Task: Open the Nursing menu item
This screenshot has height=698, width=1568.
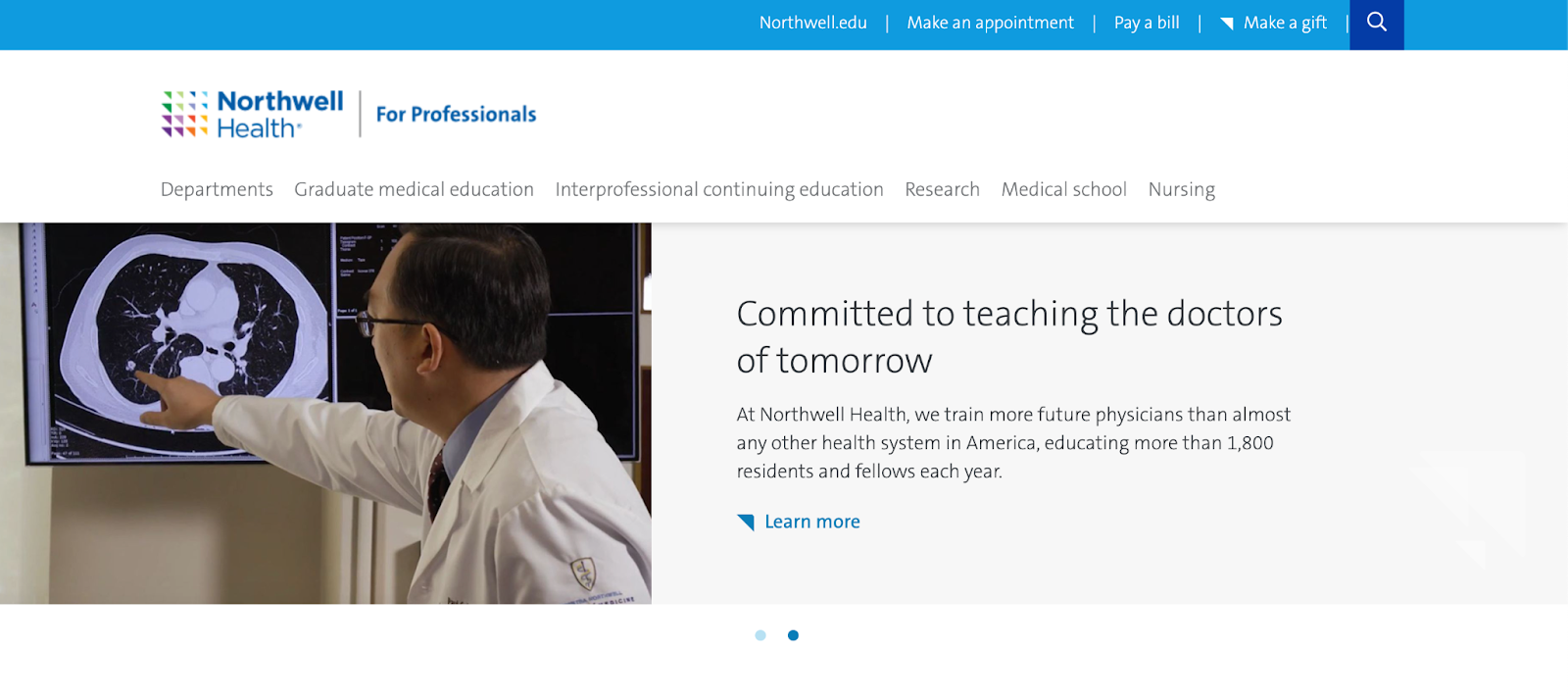Action: pyautogui.click(x=1181, y=189)
